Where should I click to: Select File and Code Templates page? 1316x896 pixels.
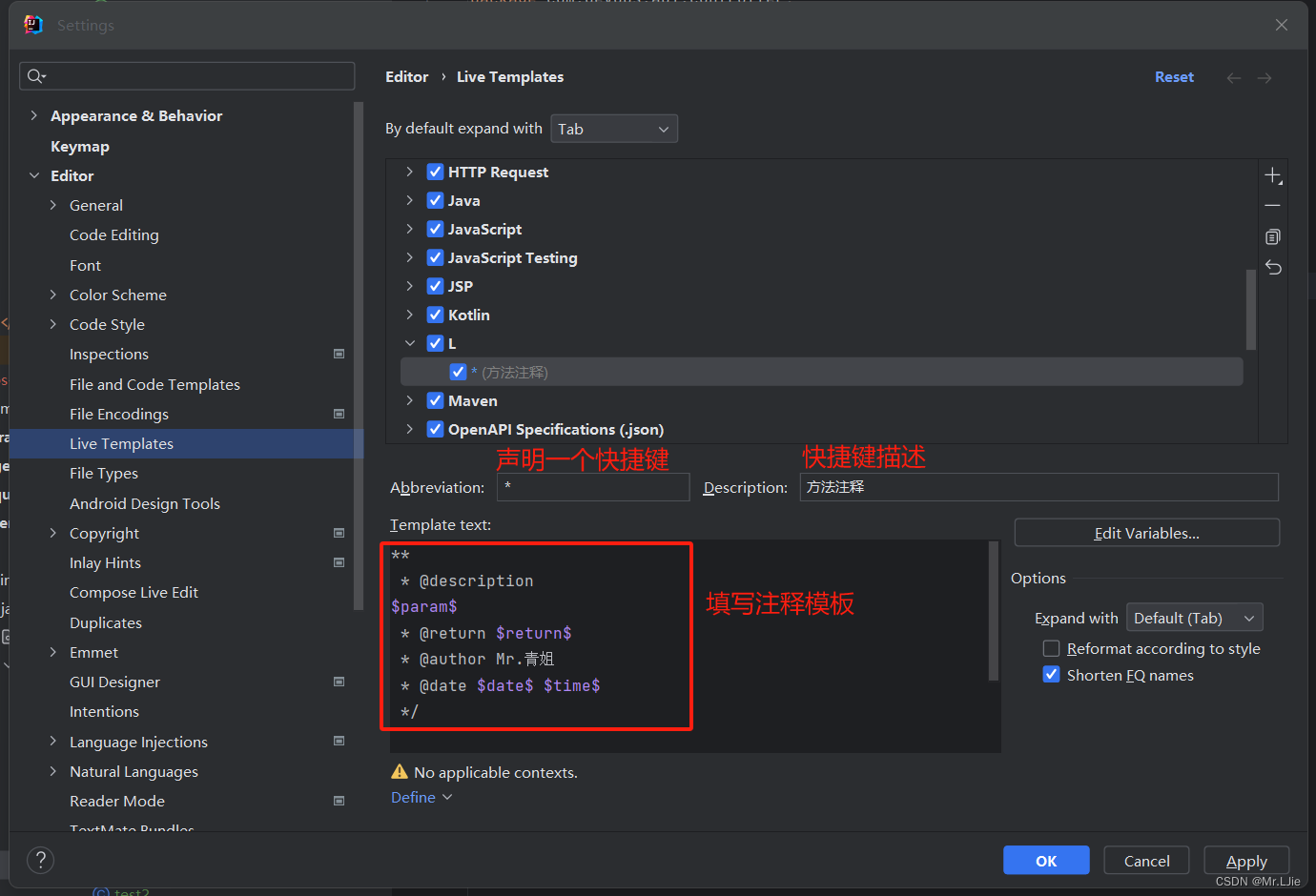tap(154, 384)
